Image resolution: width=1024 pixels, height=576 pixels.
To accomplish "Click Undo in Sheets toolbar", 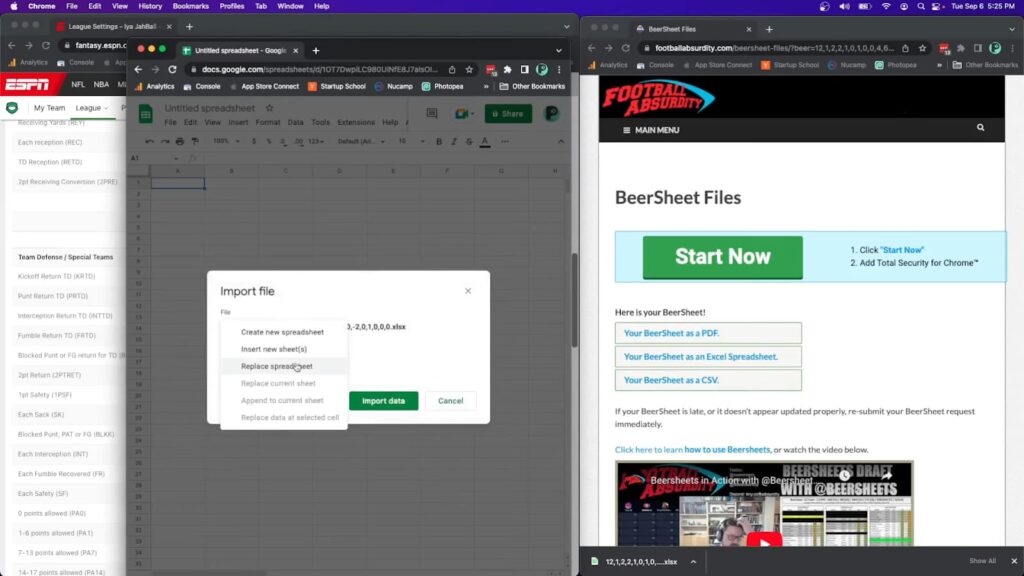I will [150, 141].
